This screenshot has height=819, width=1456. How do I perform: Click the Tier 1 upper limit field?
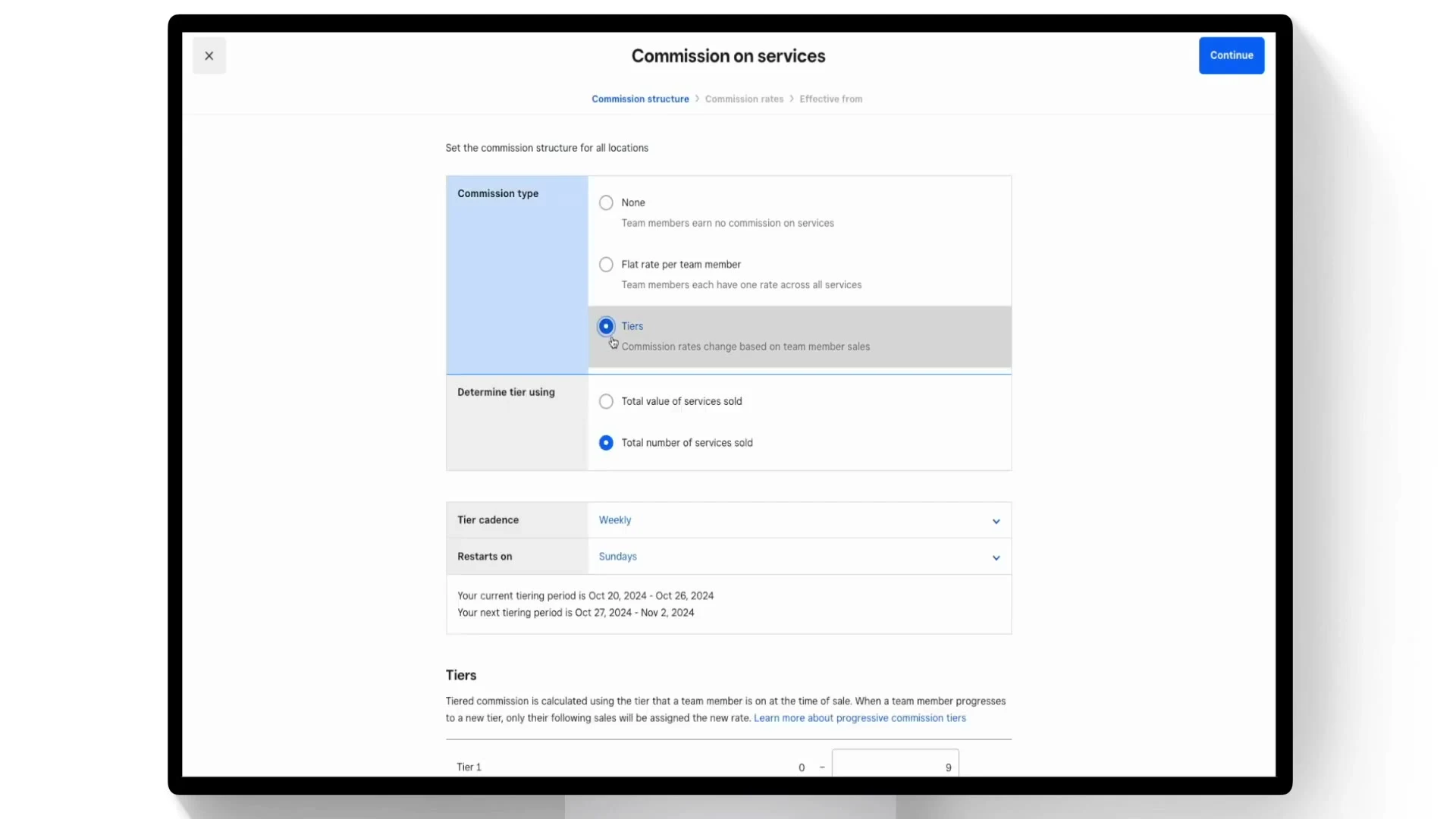(895, 766)
